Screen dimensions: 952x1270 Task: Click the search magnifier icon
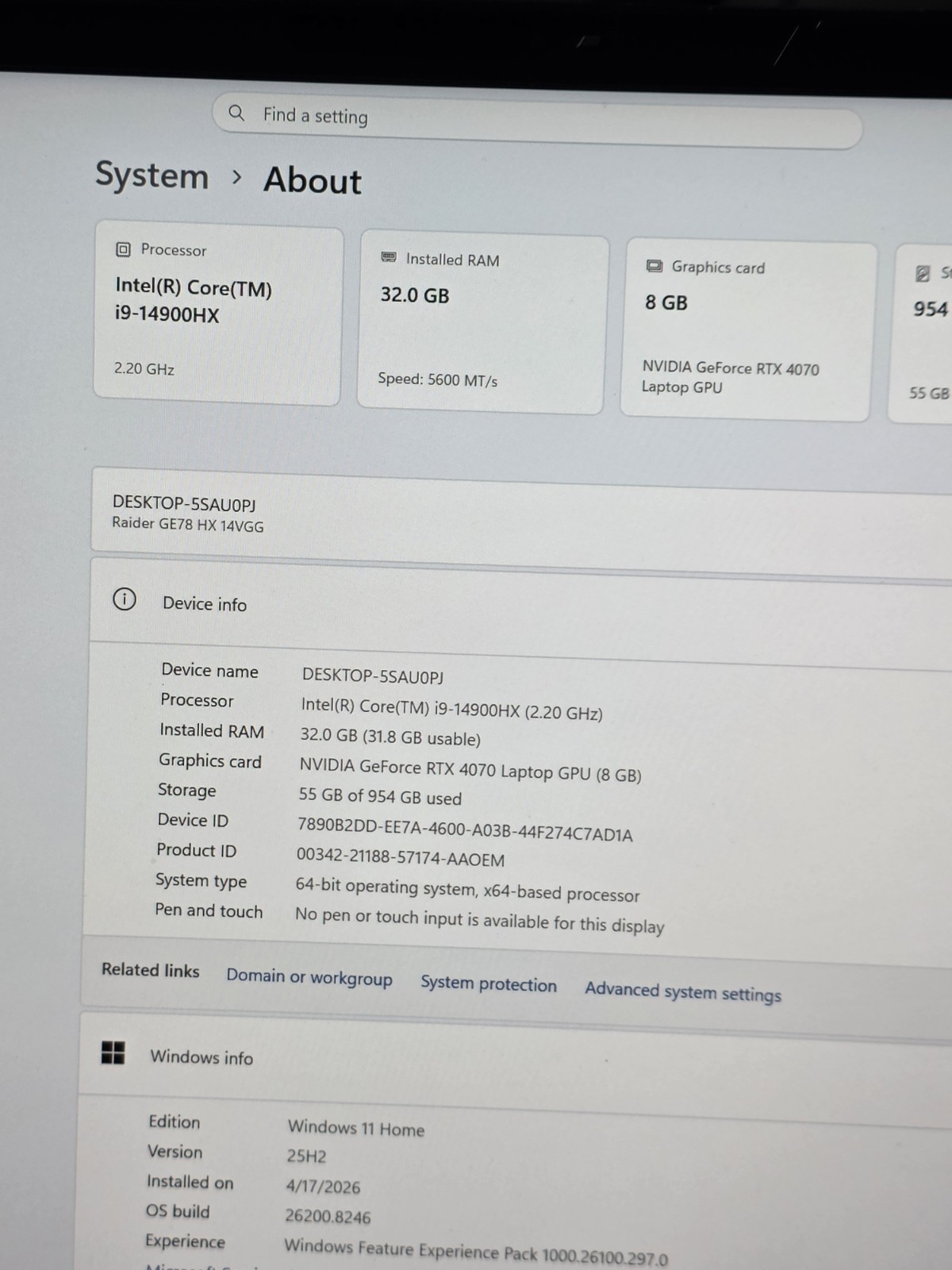[x=236, y=113]
